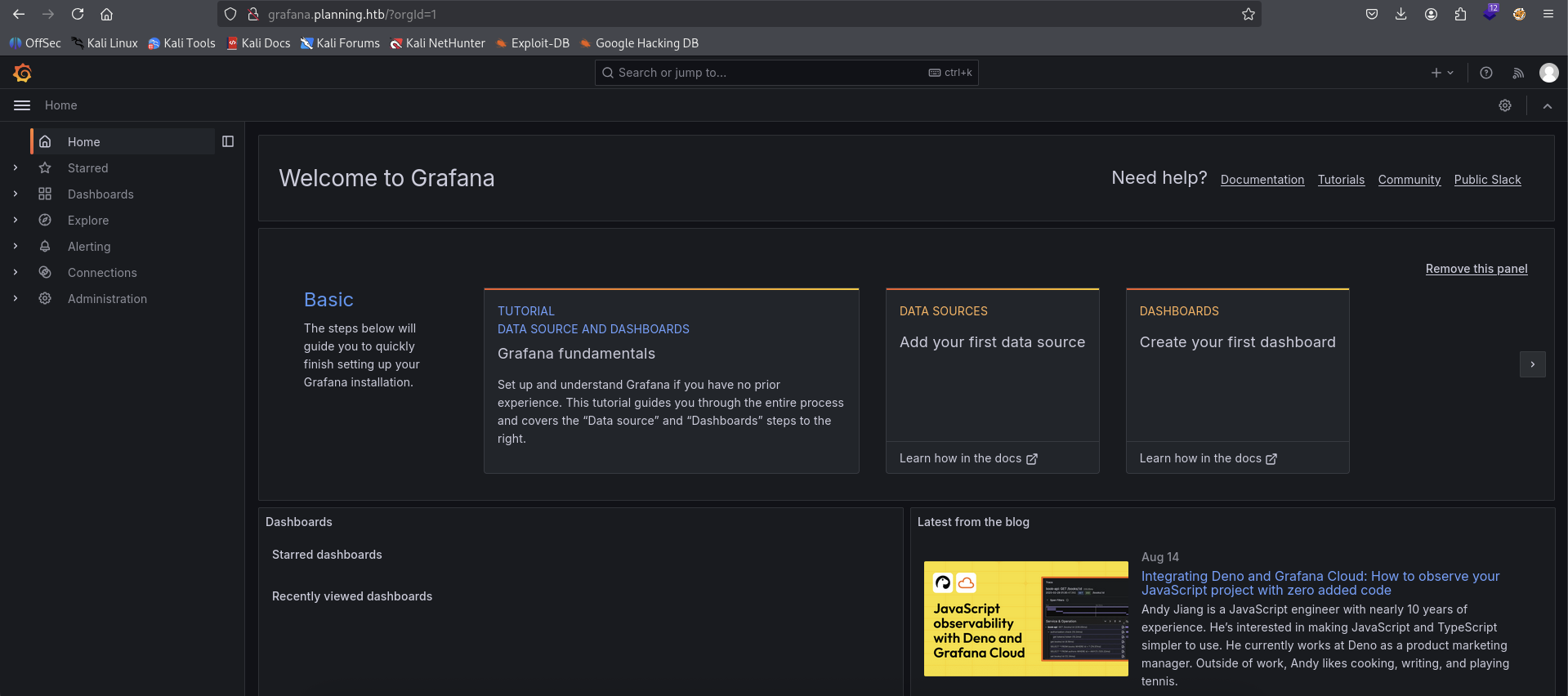Click the browser forward arrow
This screenshot has width=1568, height=696.
48,14
